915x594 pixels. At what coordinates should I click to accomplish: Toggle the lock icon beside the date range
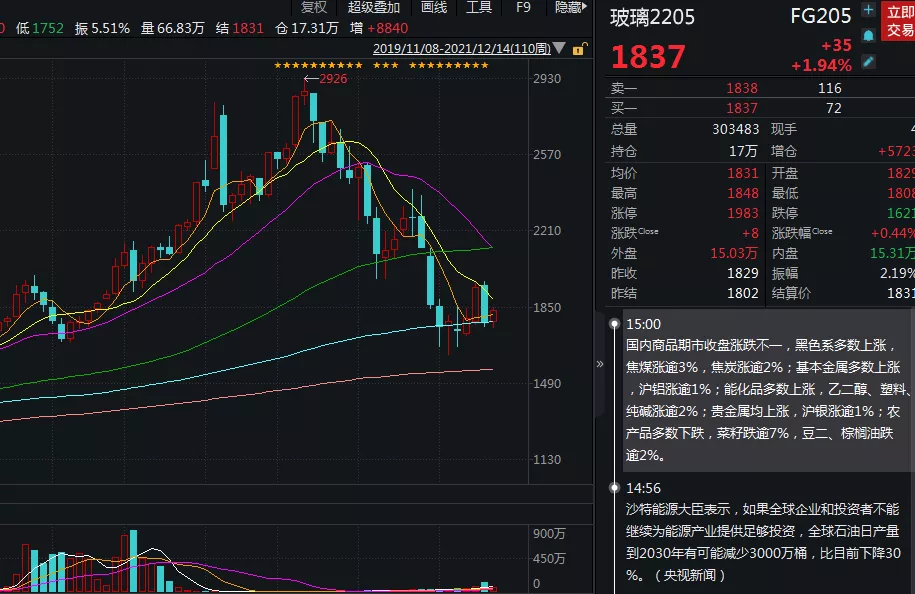click(578, 47)
